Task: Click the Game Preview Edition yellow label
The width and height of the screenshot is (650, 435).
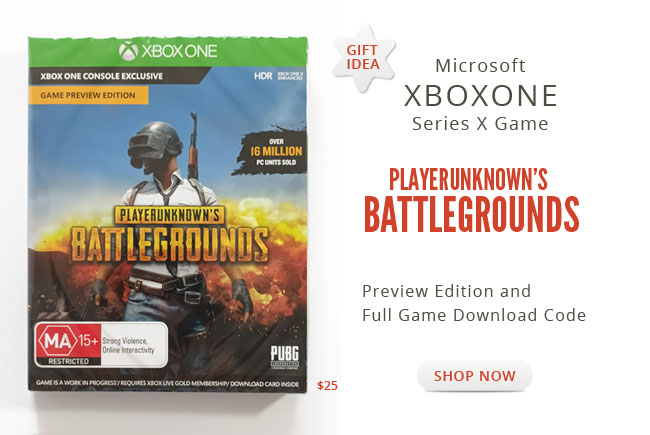Action: 88,95
